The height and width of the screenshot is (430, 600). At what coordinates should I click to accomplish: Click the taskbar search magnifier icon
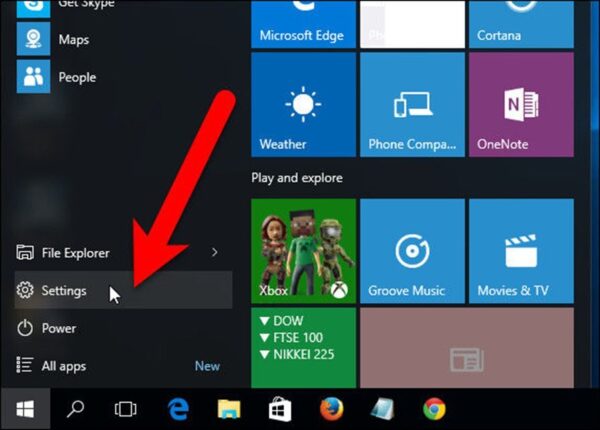[x=76, y=409]
